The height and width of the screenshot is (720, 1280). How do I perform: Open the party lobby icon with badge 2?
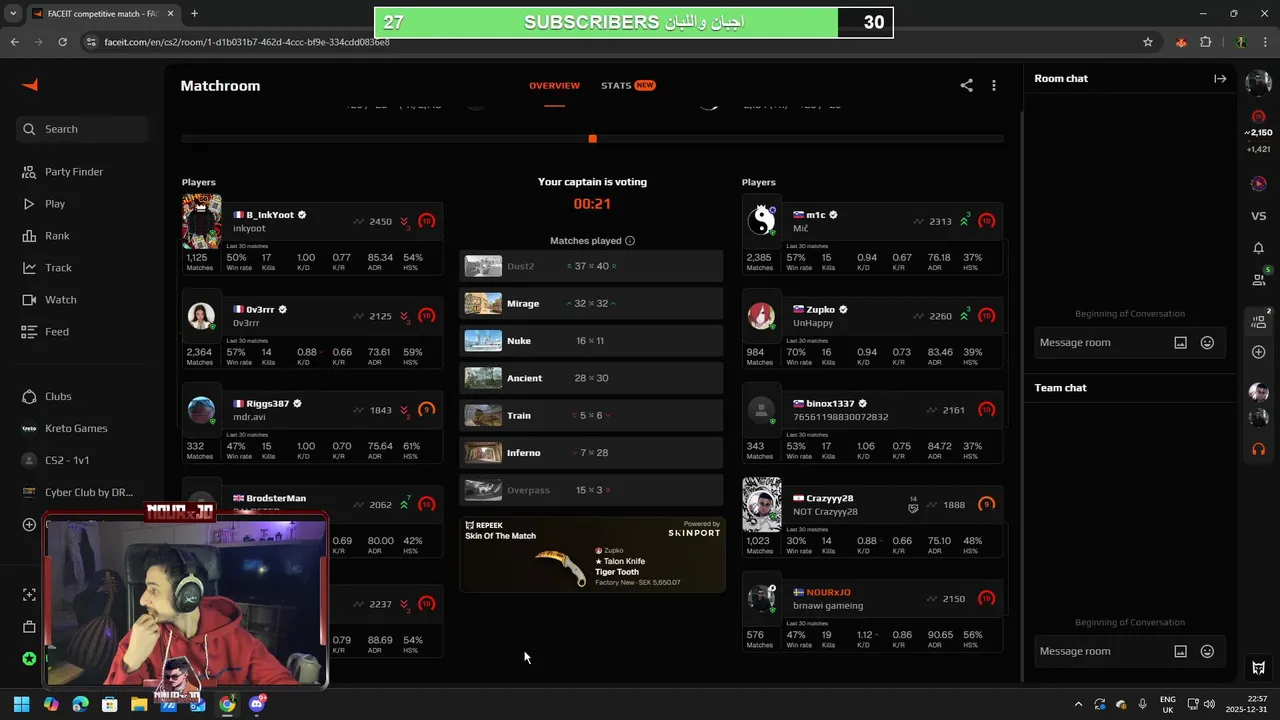tap(1258, 322)
